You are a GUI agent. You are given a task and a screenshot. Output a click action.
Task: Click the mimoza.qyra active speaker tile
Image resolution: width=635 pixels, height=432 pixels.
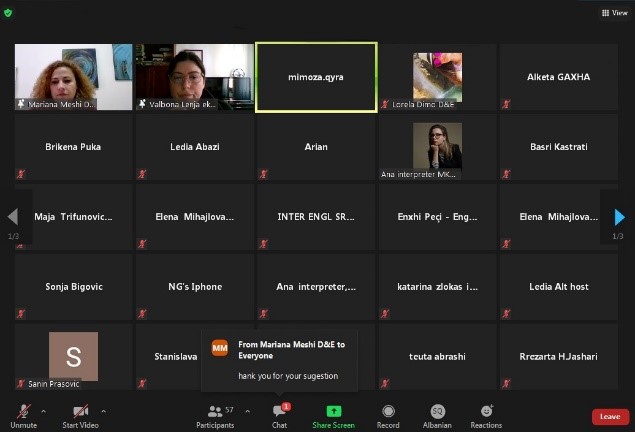(316, 76)
